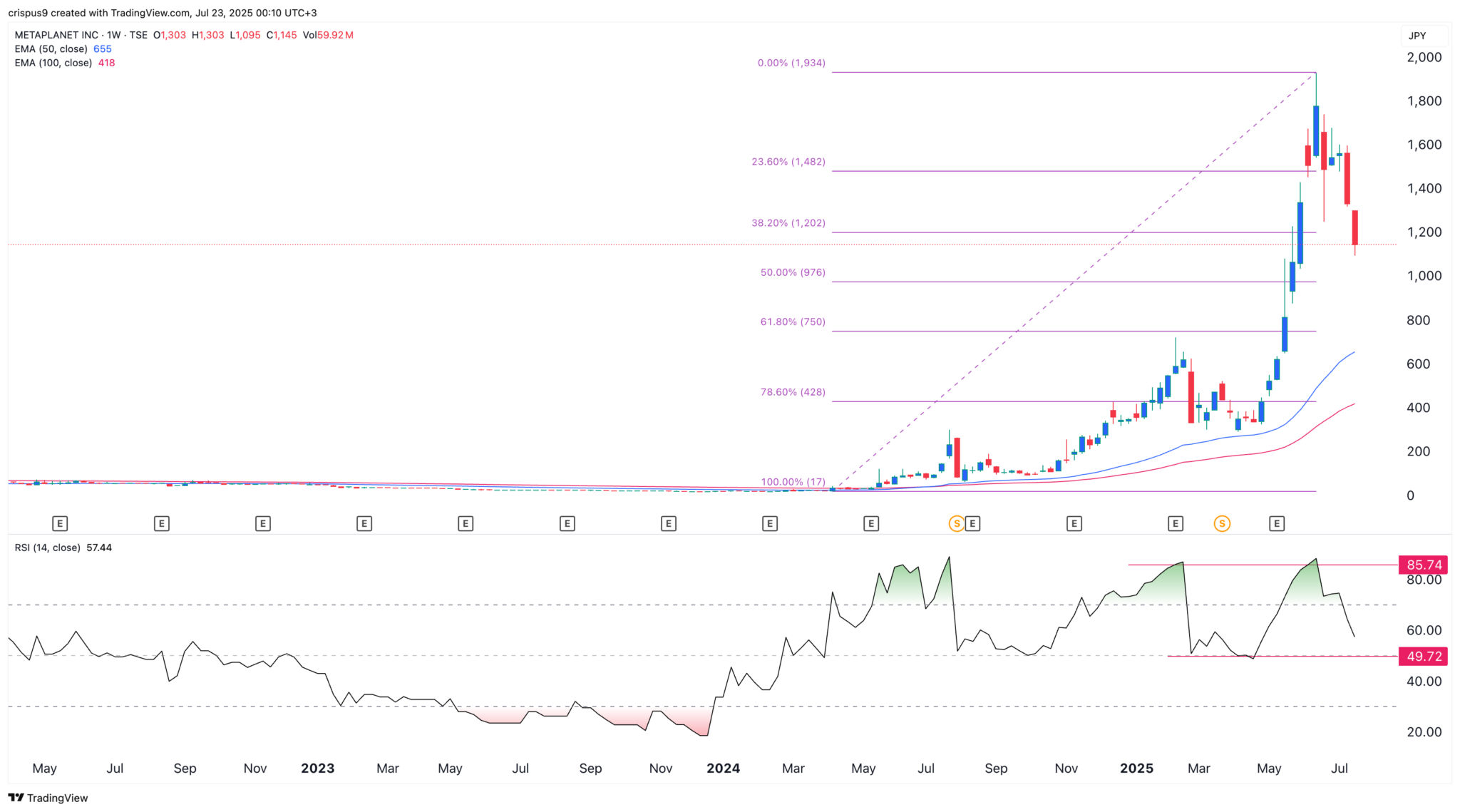The image size is (1460, 812).
Task: Click the 2,000 price axis label
Action: tap(1424, 57)
